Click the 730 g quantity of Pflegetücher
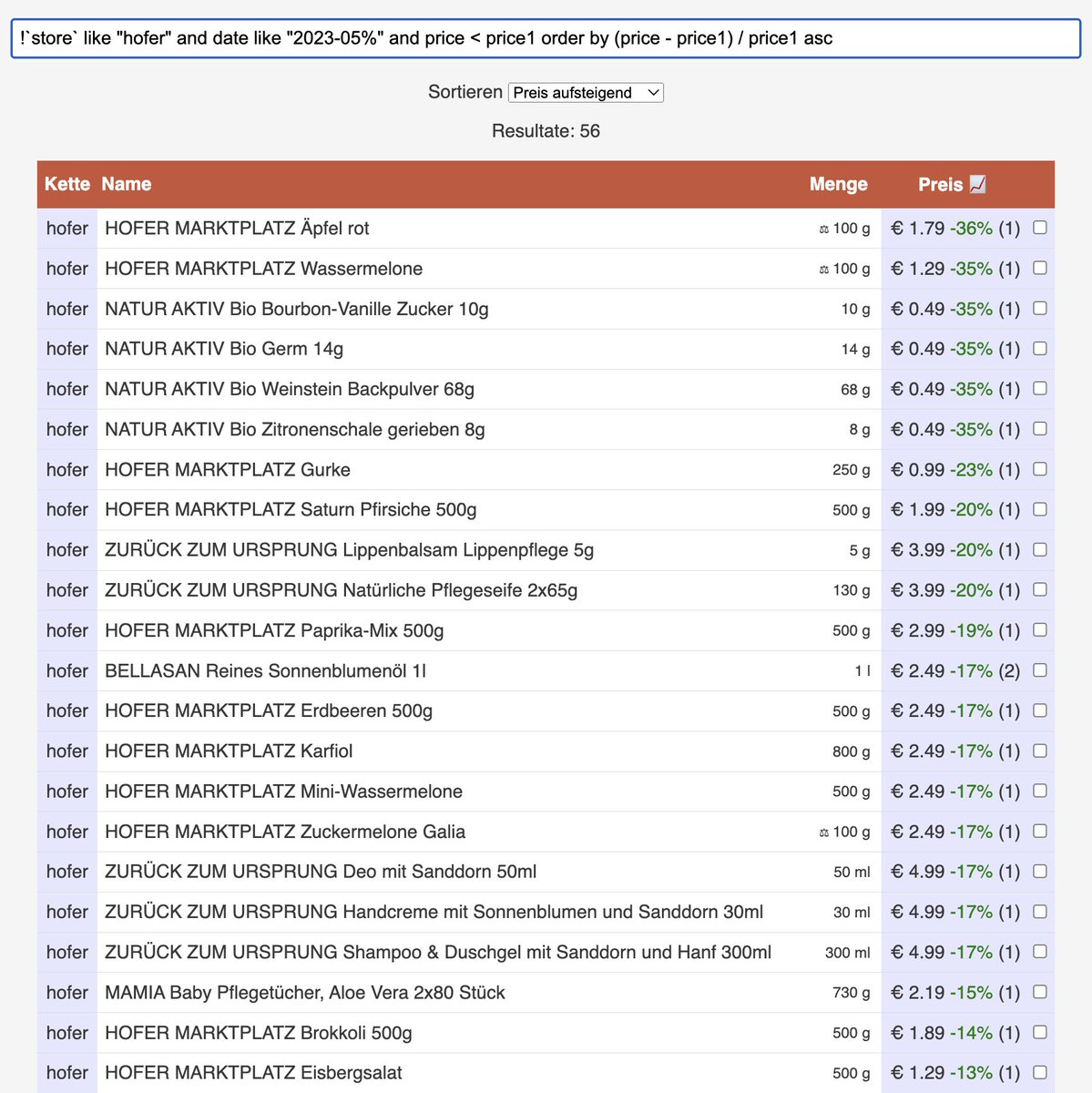Viewport: 1092px width, 1093px height. 851,992
